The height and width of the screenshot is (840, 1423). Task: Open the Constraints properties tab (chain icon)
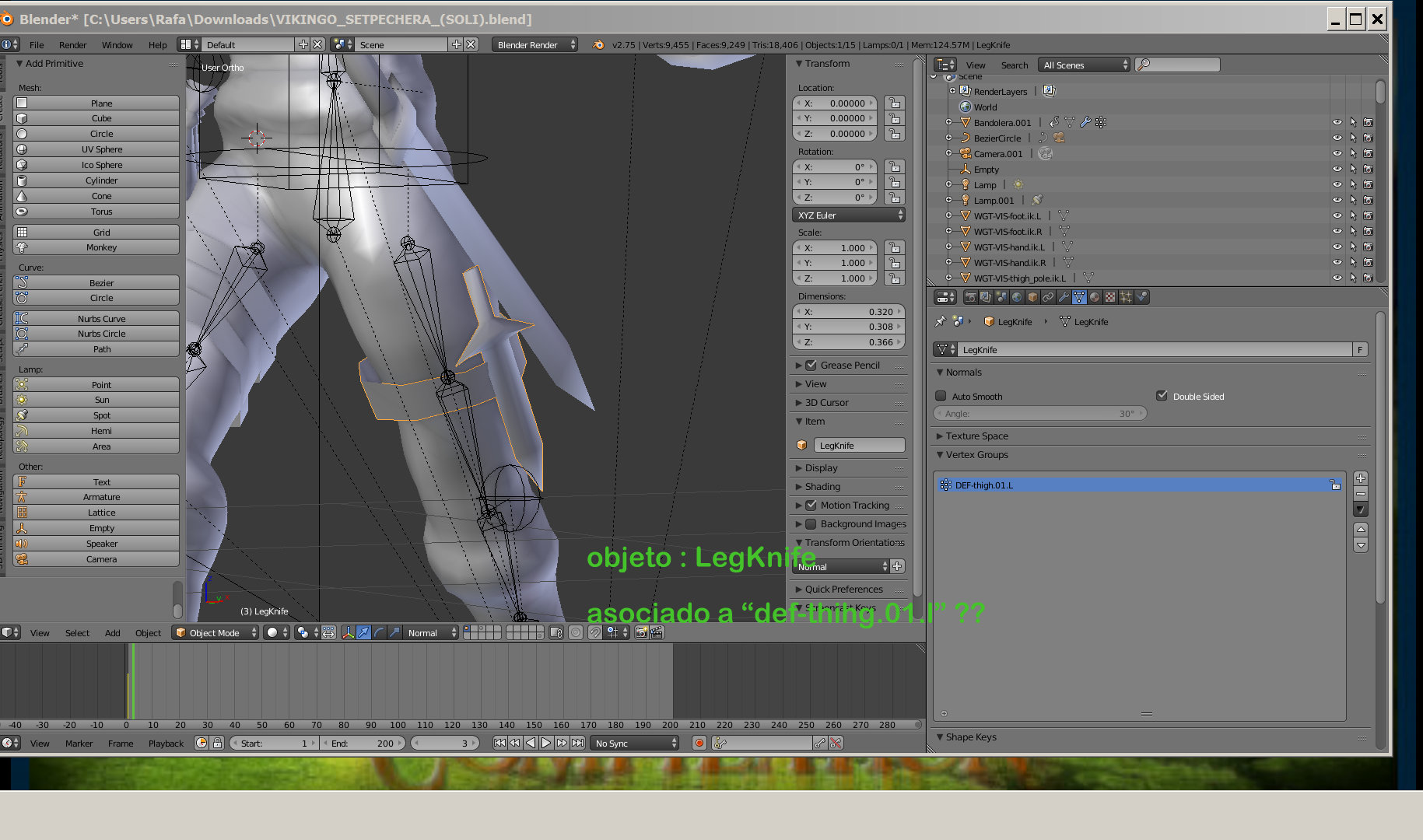click(x=1048, y=297)
